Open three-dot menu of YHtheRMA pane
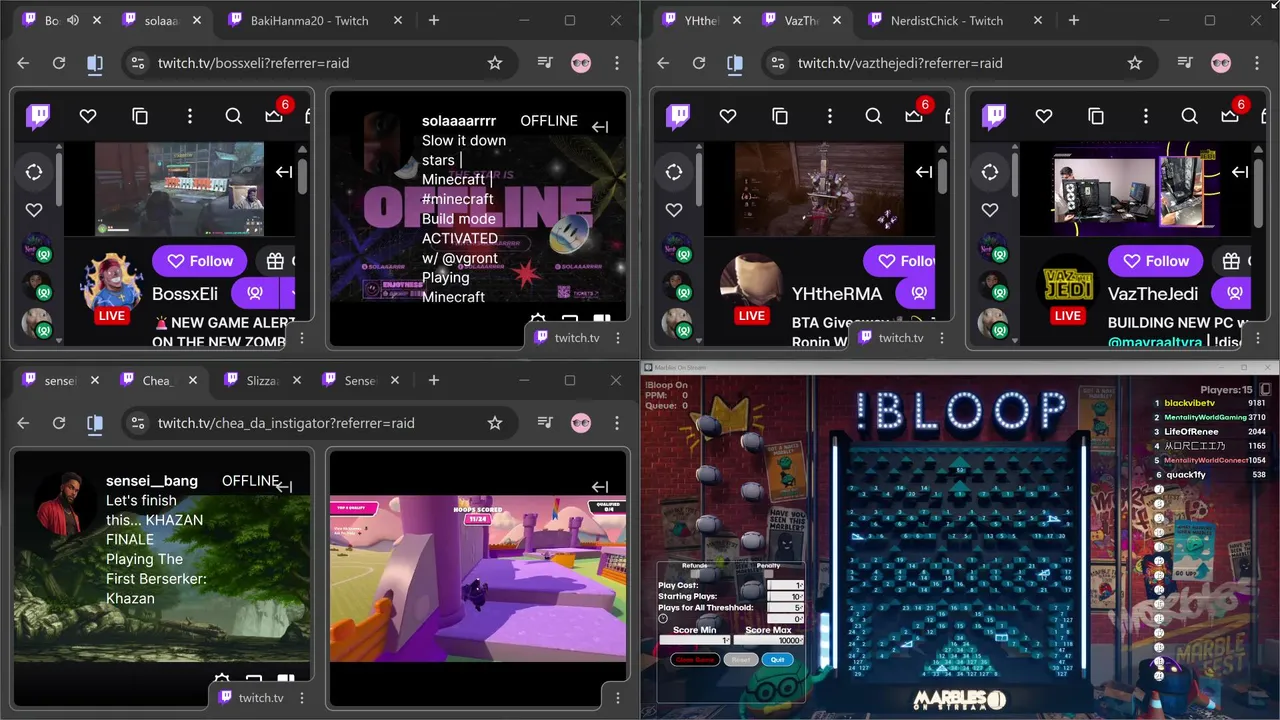 pyautogui.click(x=941, y=338)
